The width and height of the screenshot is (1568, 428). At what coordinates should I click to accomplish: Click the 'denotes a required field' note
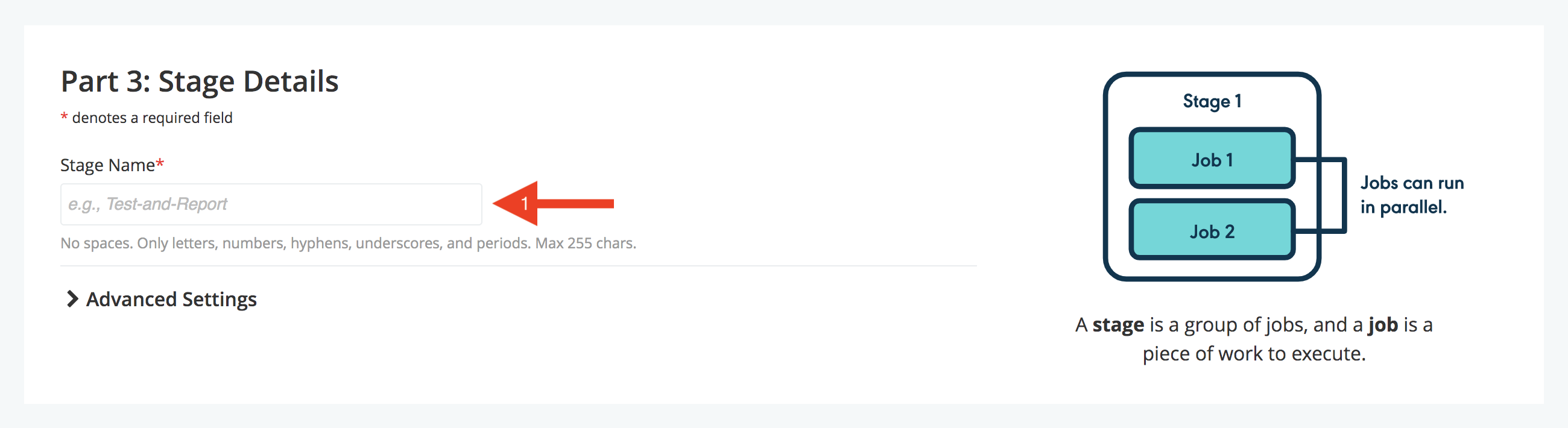152,118
